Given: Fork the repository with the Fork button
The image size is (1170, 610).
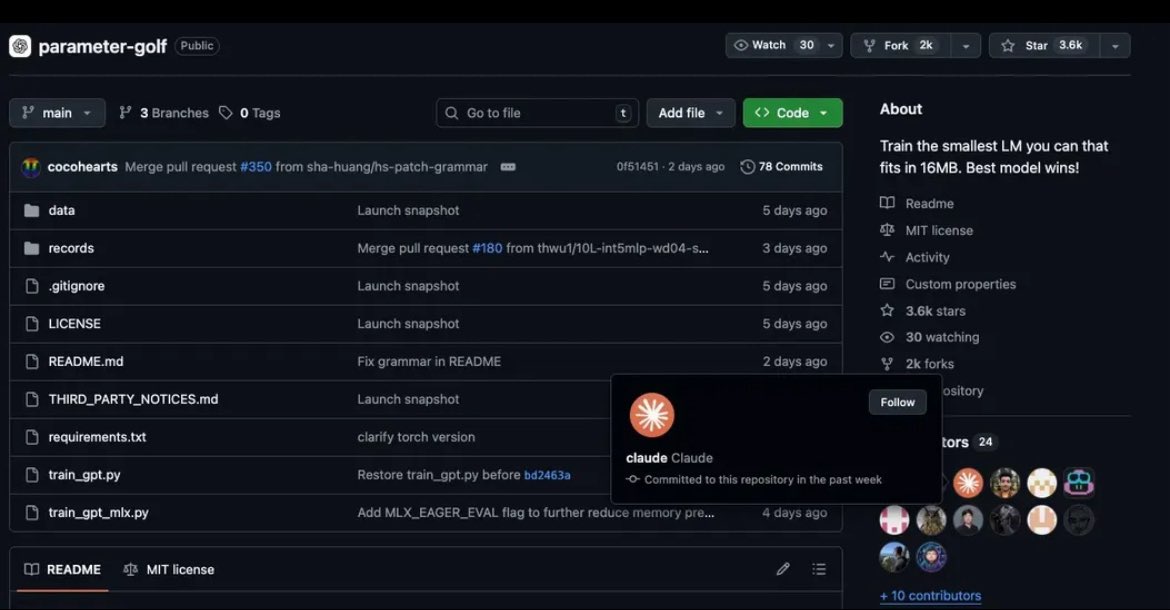Looking at the screenshot, I should (x=901, y=45).
